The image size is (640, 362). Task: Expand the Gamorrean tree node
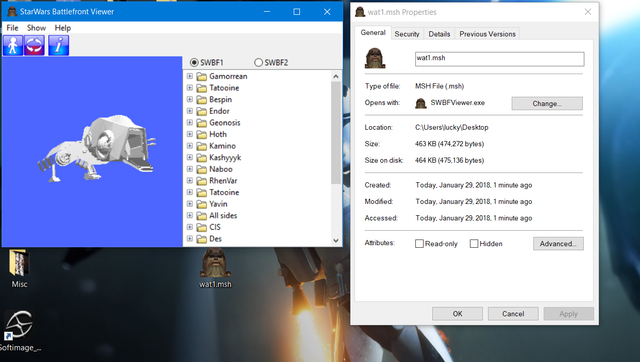point(190,76)
